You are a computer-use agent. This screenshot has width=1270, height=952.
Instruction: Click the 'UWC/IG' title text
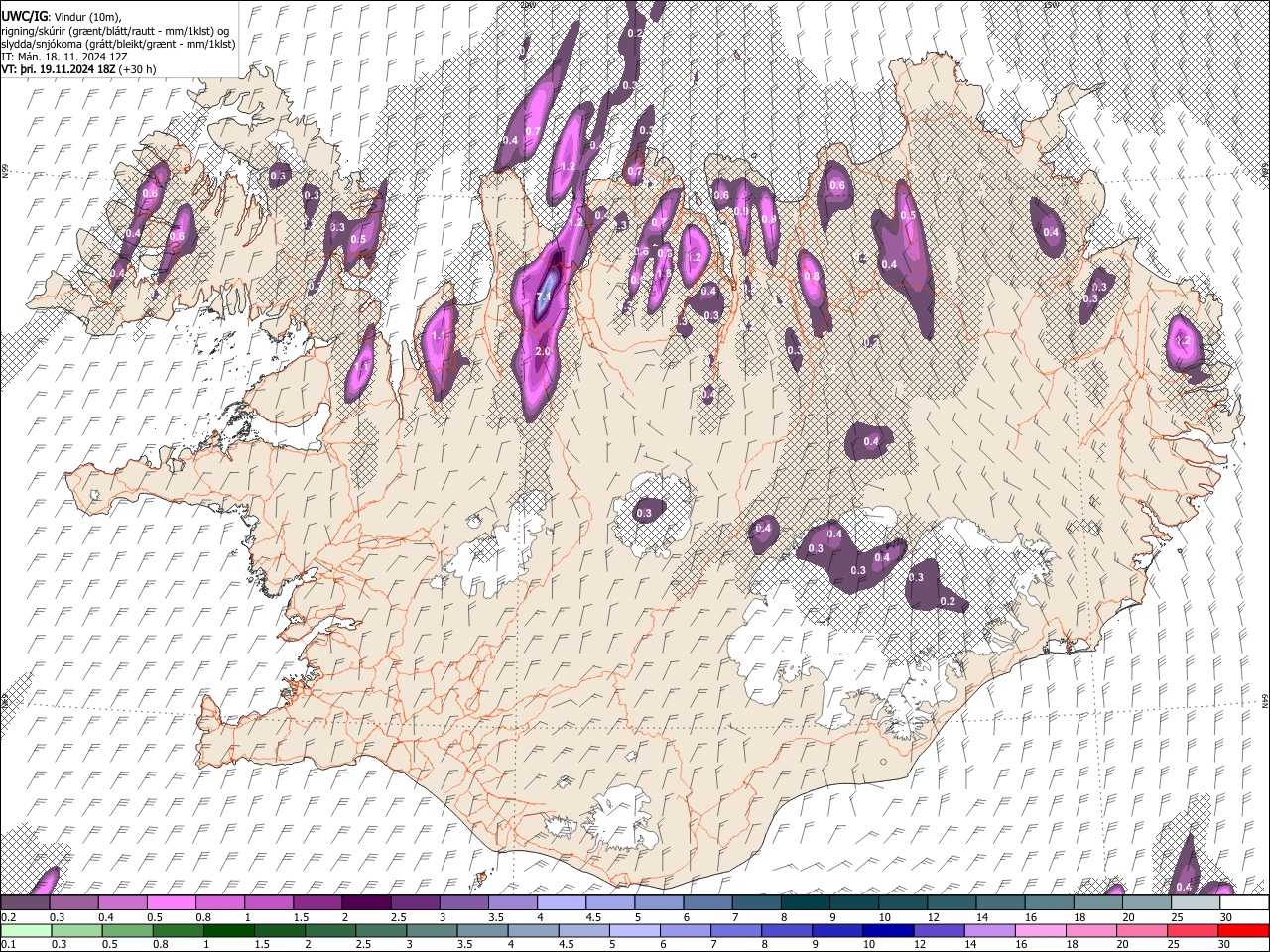pos(24,17)
